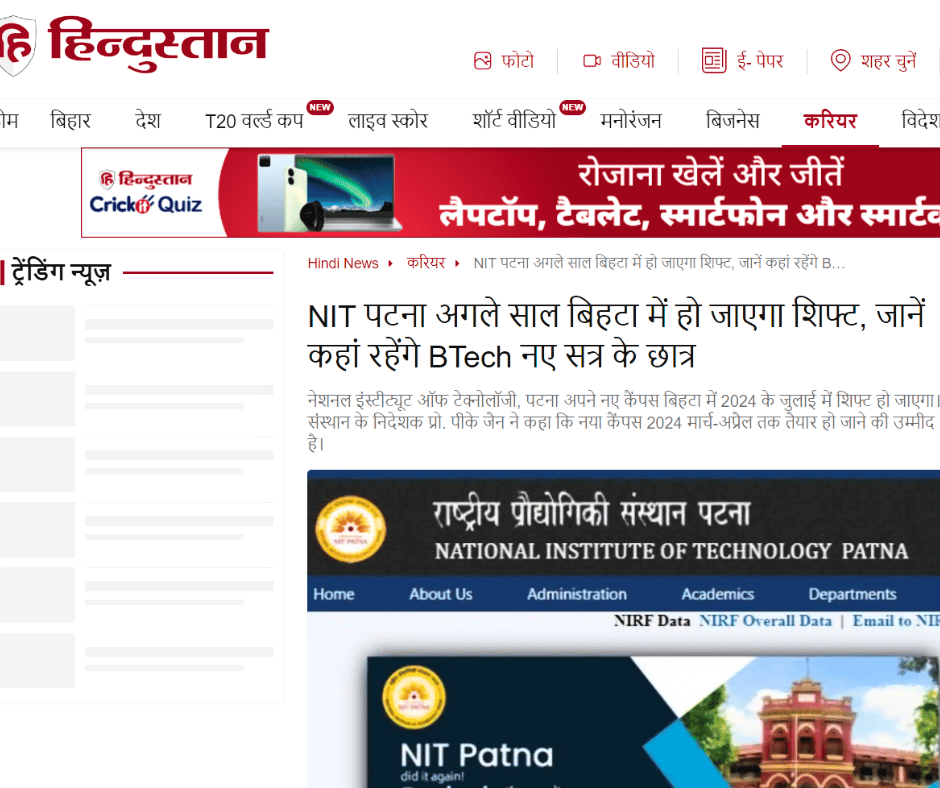Click the Hindi News breadcrumb link
This screenshot has width=940, height=788.
343,263
